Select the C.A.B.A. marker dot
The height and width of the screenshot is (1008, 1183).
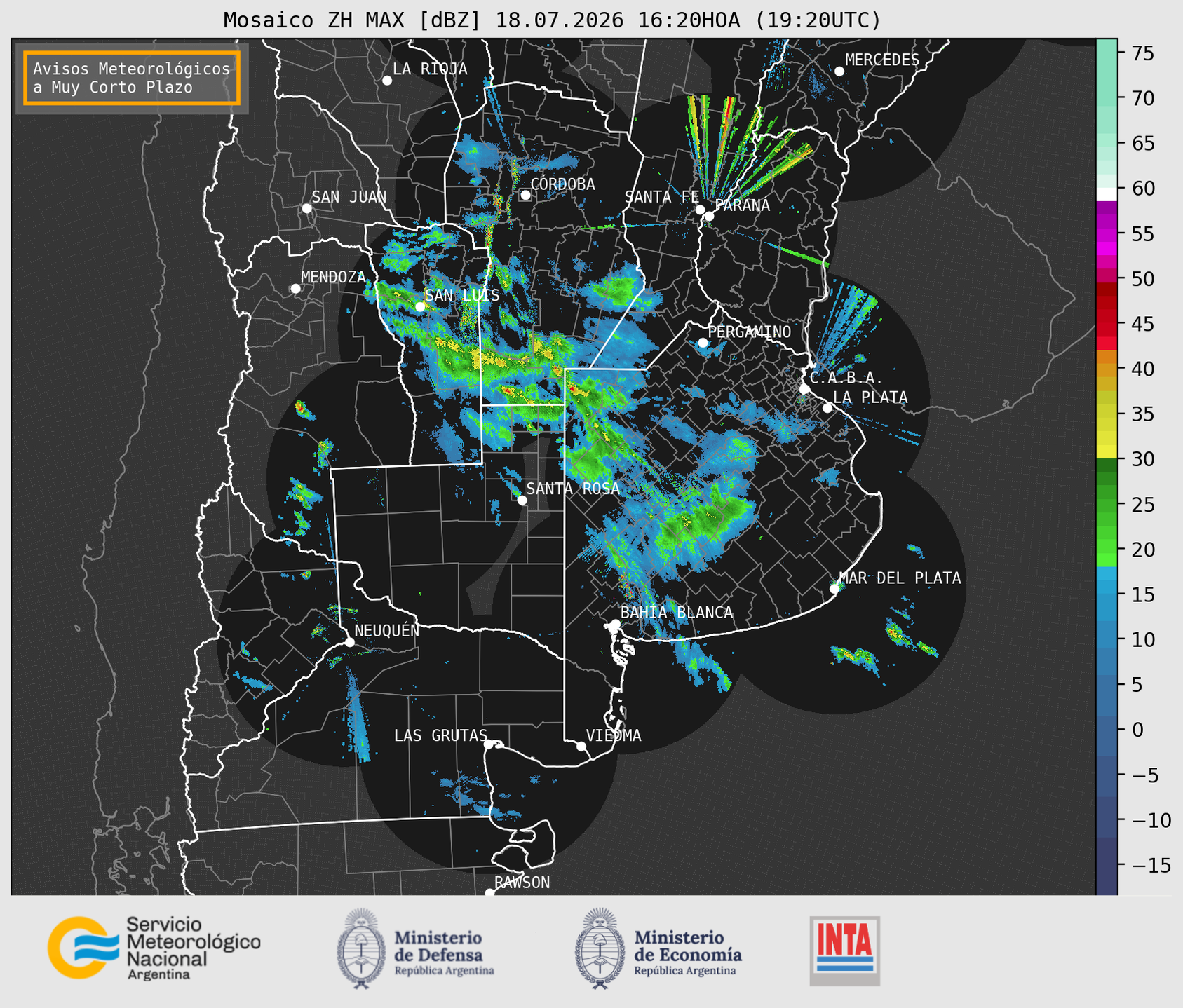(805, 388)
